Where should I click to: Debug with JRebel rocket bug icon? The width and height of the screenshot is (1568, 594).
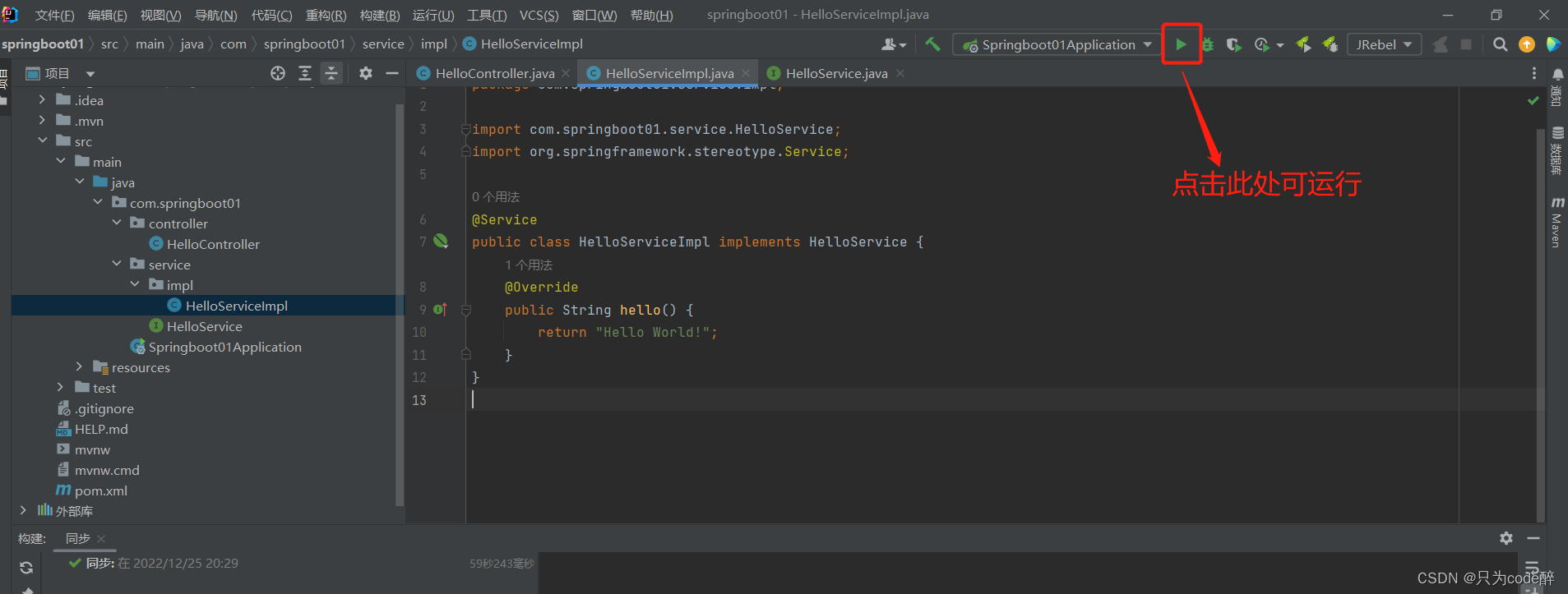[1330, 44]
